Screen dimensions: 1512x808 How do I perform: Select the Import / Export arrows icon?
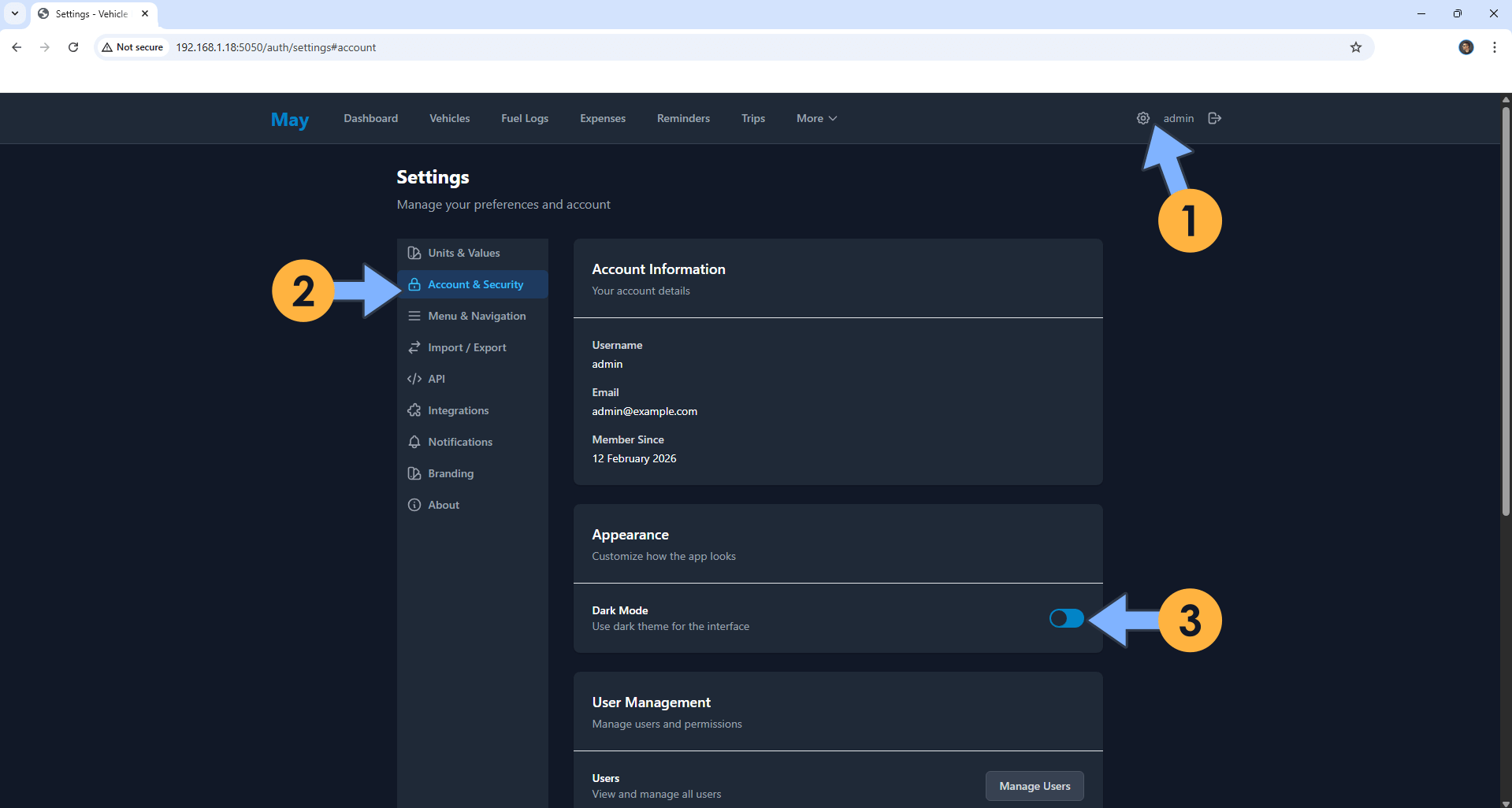click(x=414, y=347)
